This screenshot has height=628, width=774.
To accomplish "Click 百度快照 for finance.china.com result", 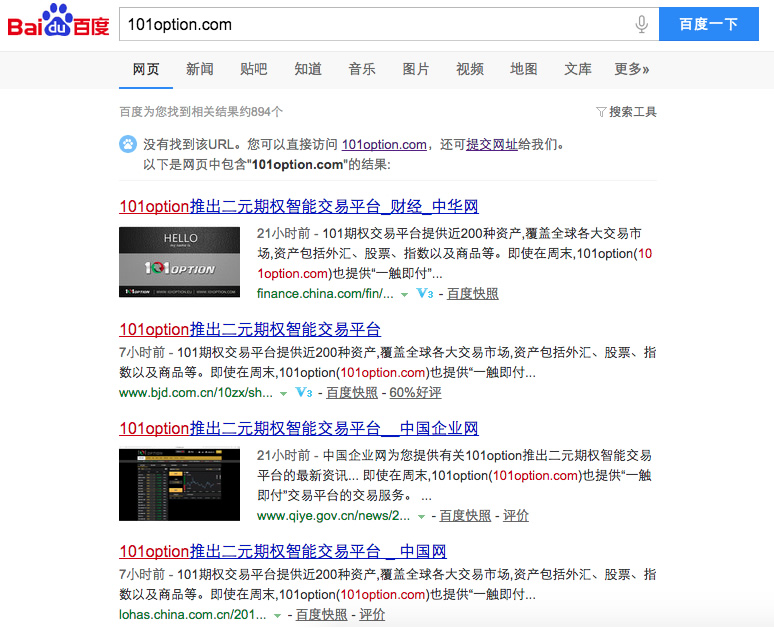I will (472, 294).
